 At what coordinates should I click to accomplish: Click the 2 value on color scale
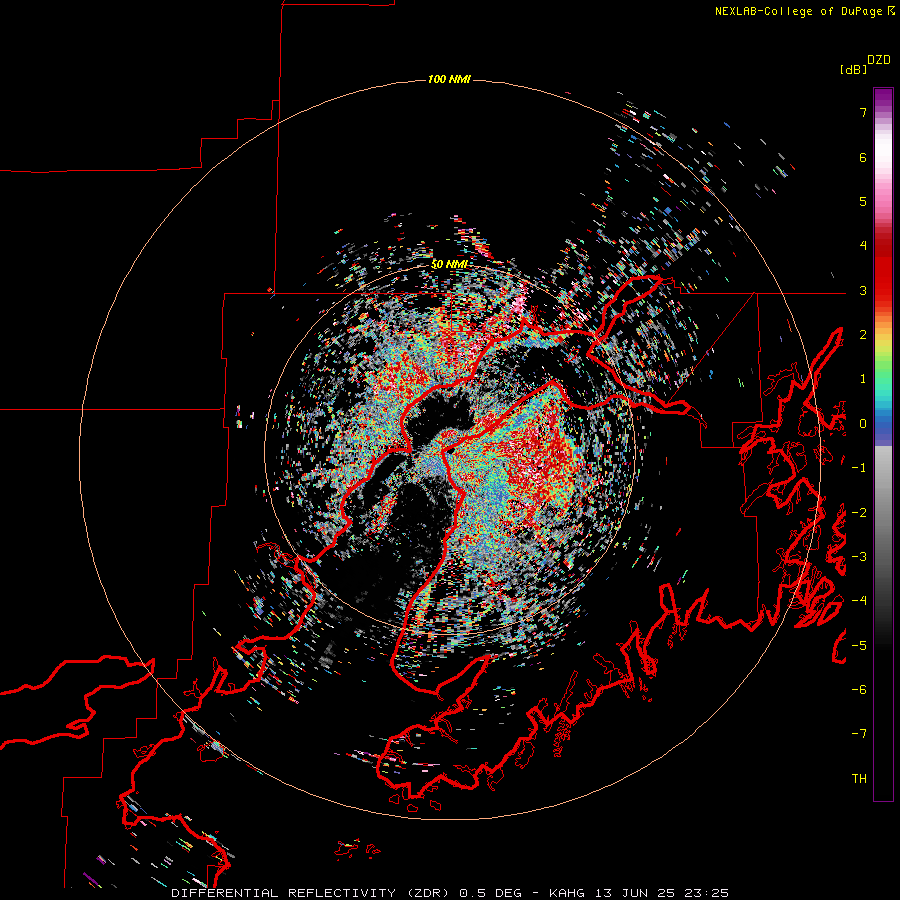coord(863,335)
